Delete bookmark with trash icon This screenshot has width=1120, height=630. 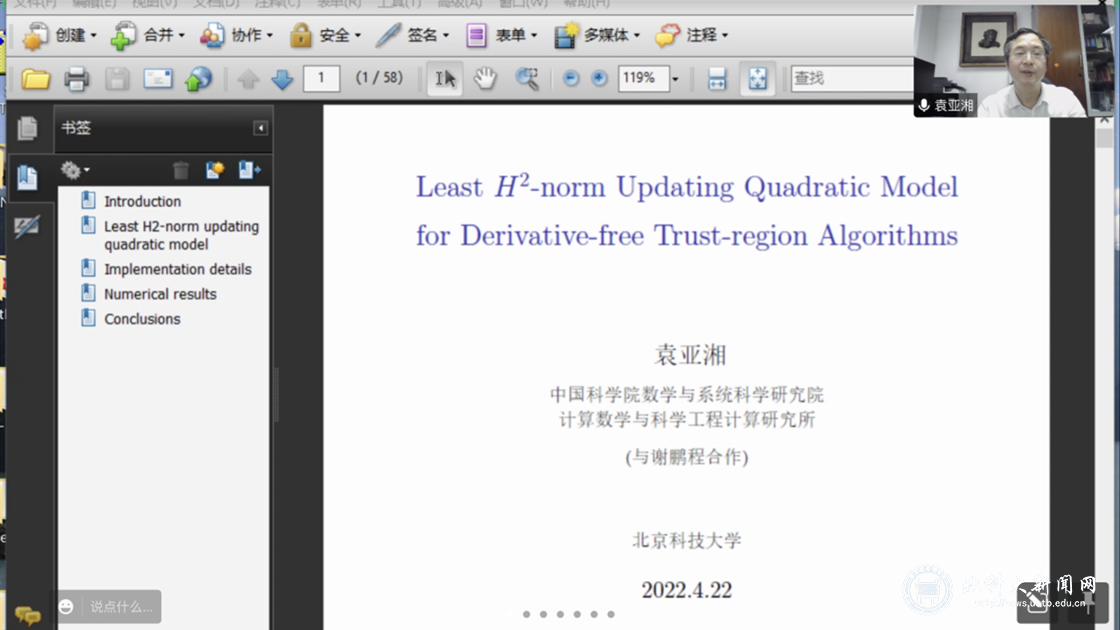pos(180,171)
